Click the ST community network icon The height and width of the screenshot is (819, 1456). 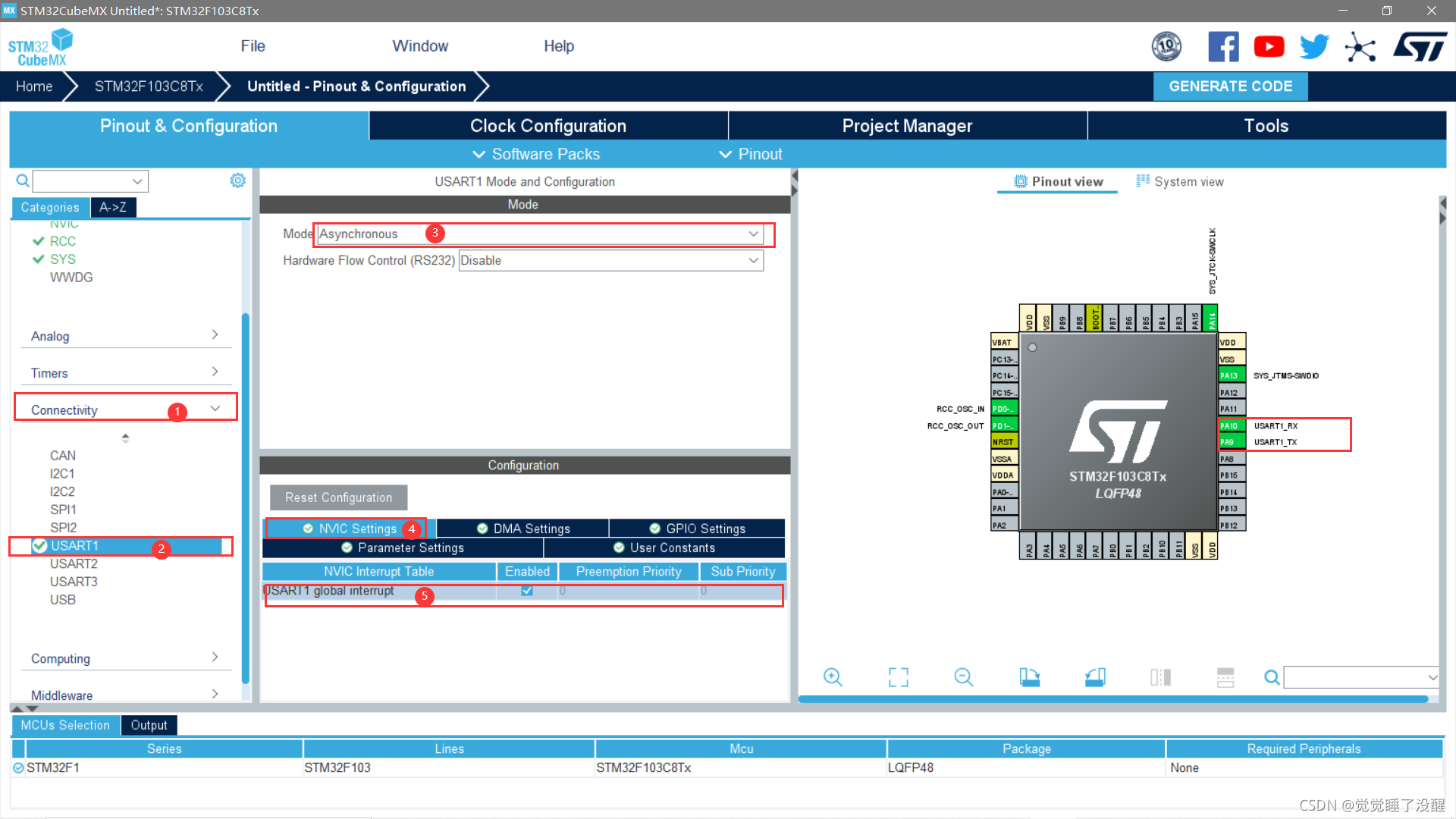(1360, 47)
